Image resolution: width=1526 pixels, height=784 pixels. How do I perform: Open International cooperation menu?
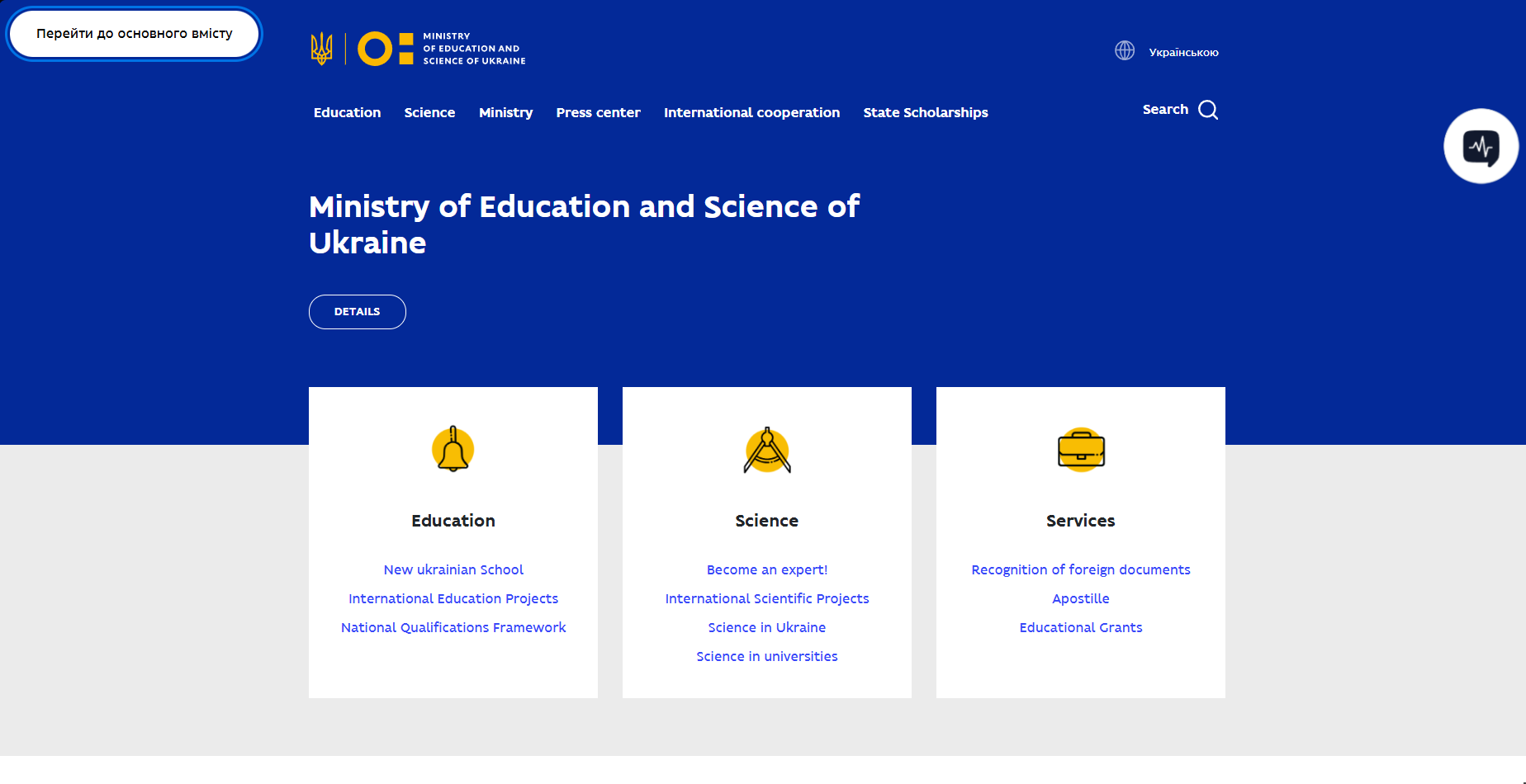tap(751, 112)
